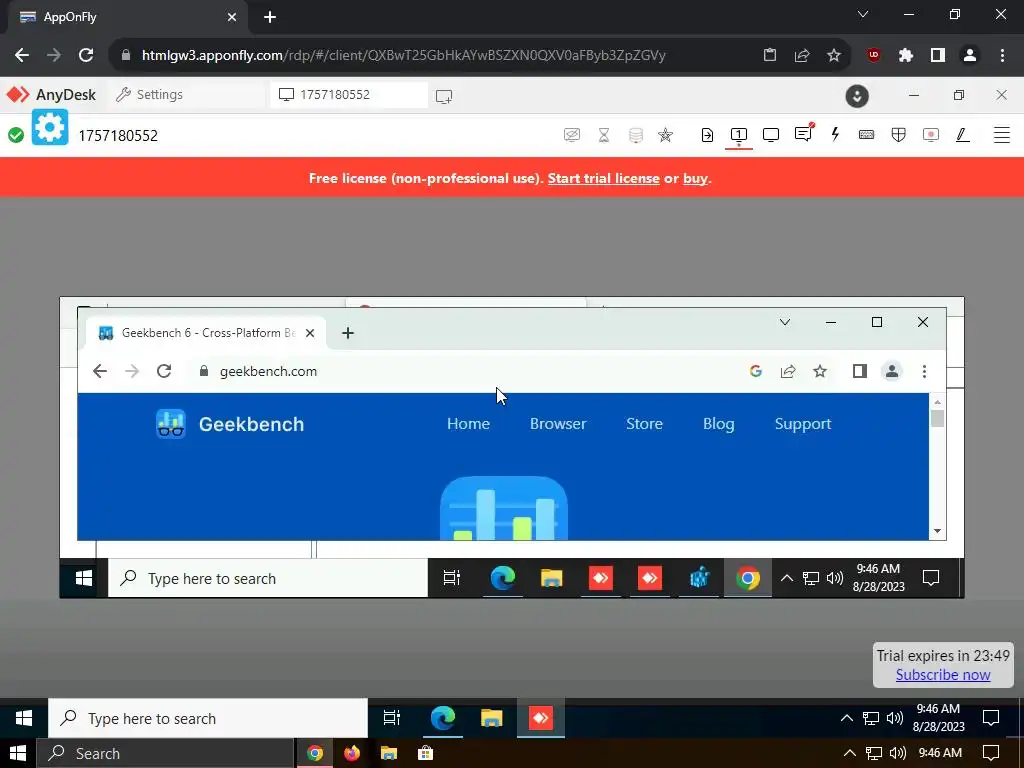Click innermost remote taskbar search box
Image resolution: width=1024 pixels, height=768 pixels.
[x=268, y=578]
